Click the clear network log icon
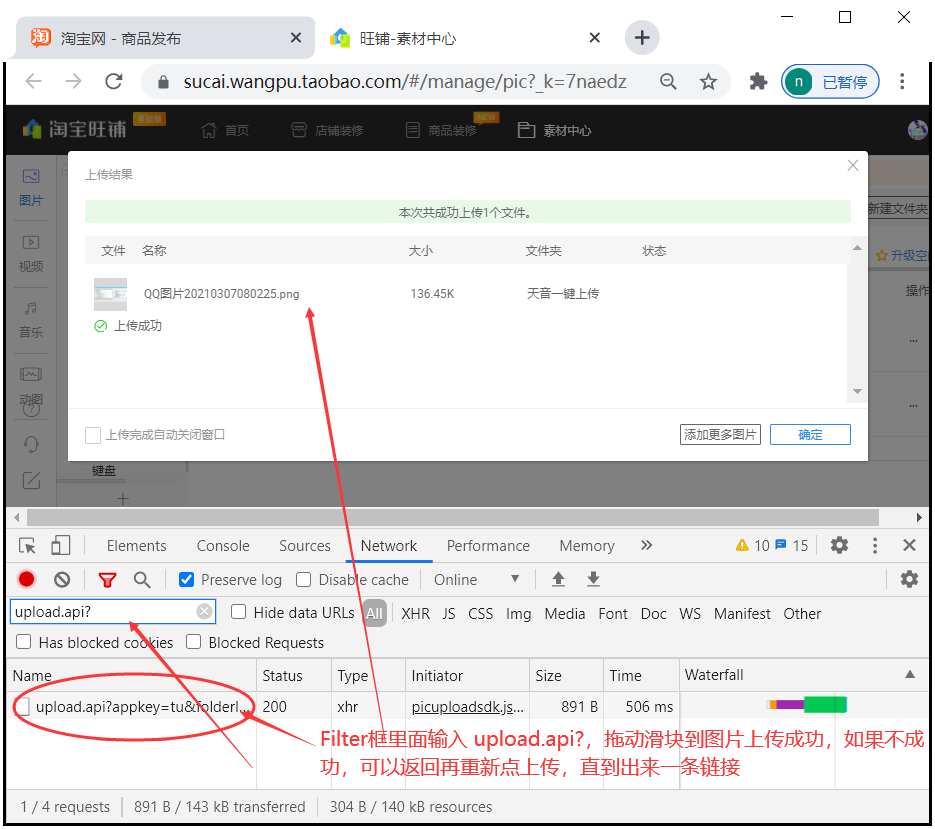935x829 pixels. (x=62, y=580)
